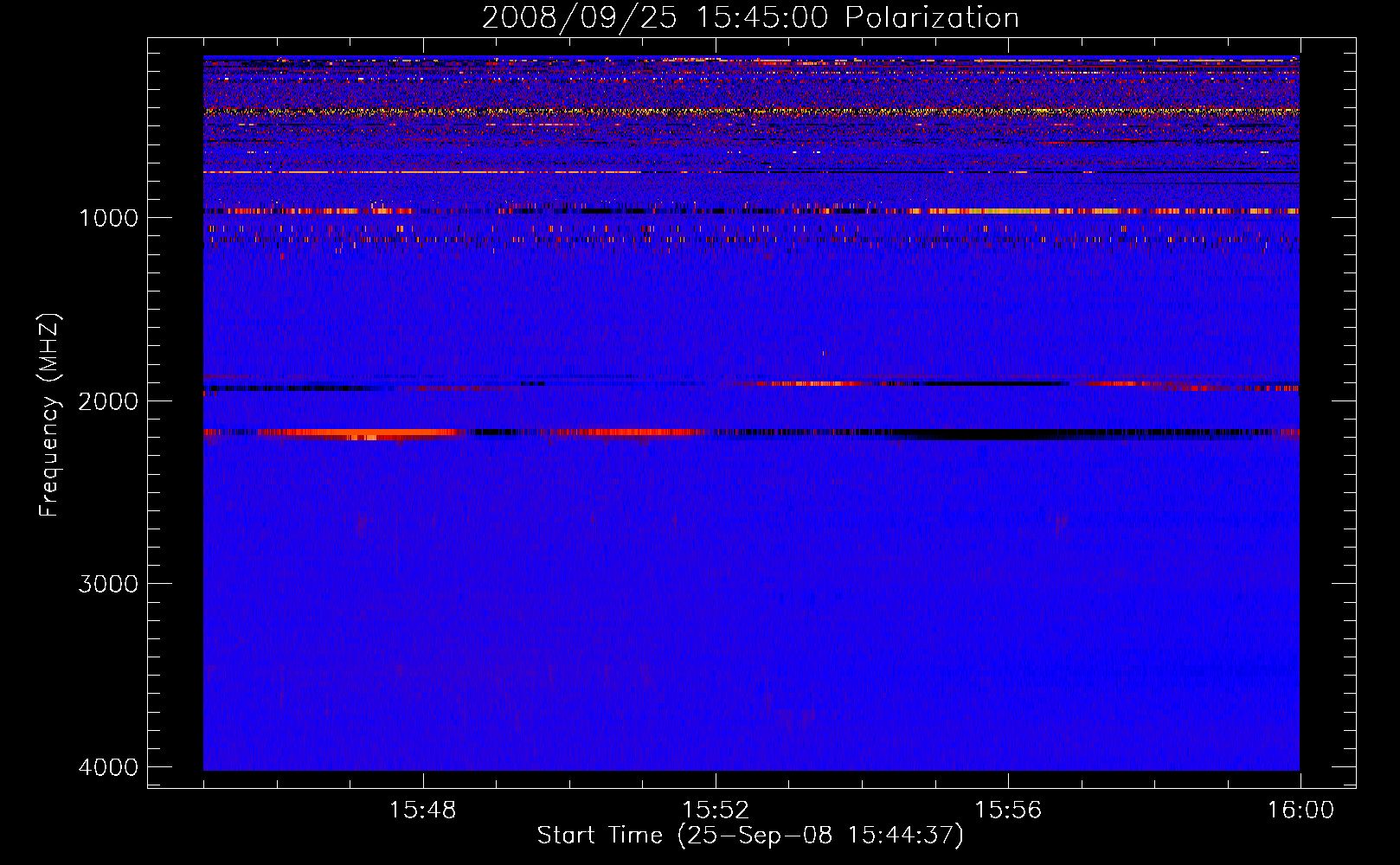Click the 15:48 time tick label

pyautogui.click(x=422, y=811)
